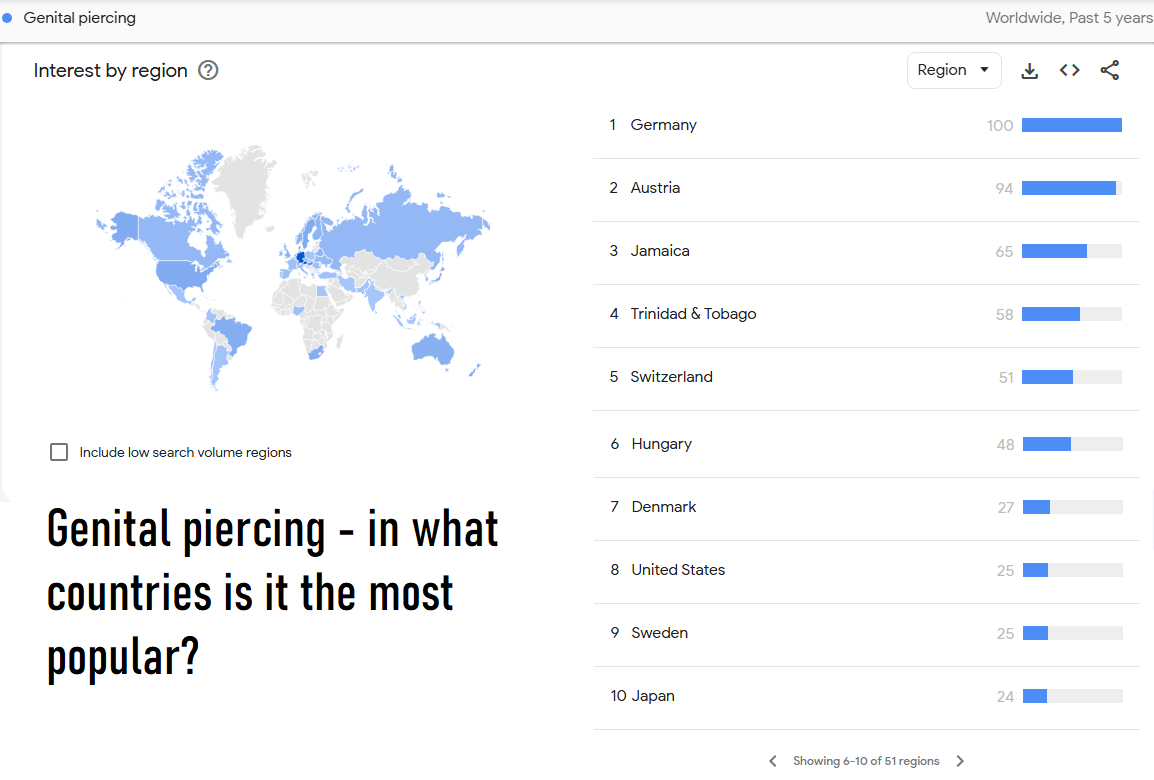The height and width of the screenshot is (780, 1154).
Task: Click Australia on the world map
Action: coord(434,349)
